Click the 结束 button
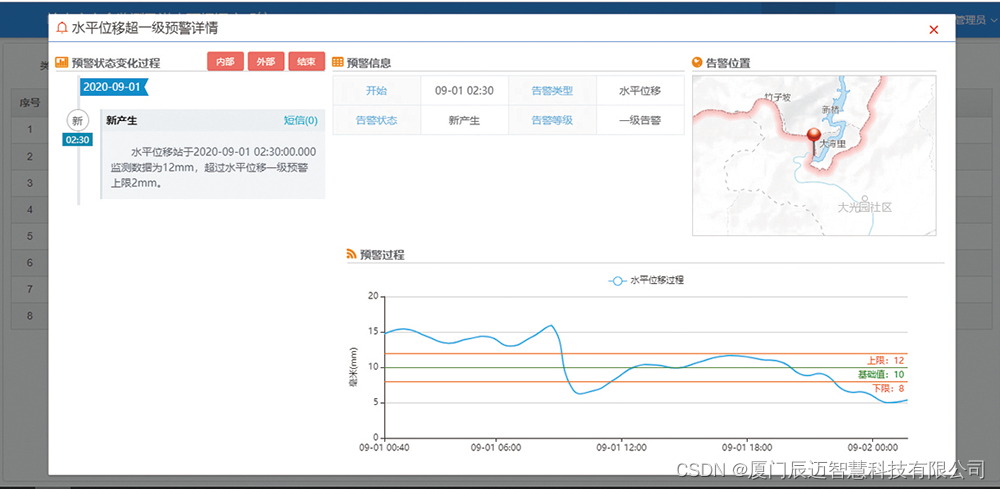 tap(307, 61)
